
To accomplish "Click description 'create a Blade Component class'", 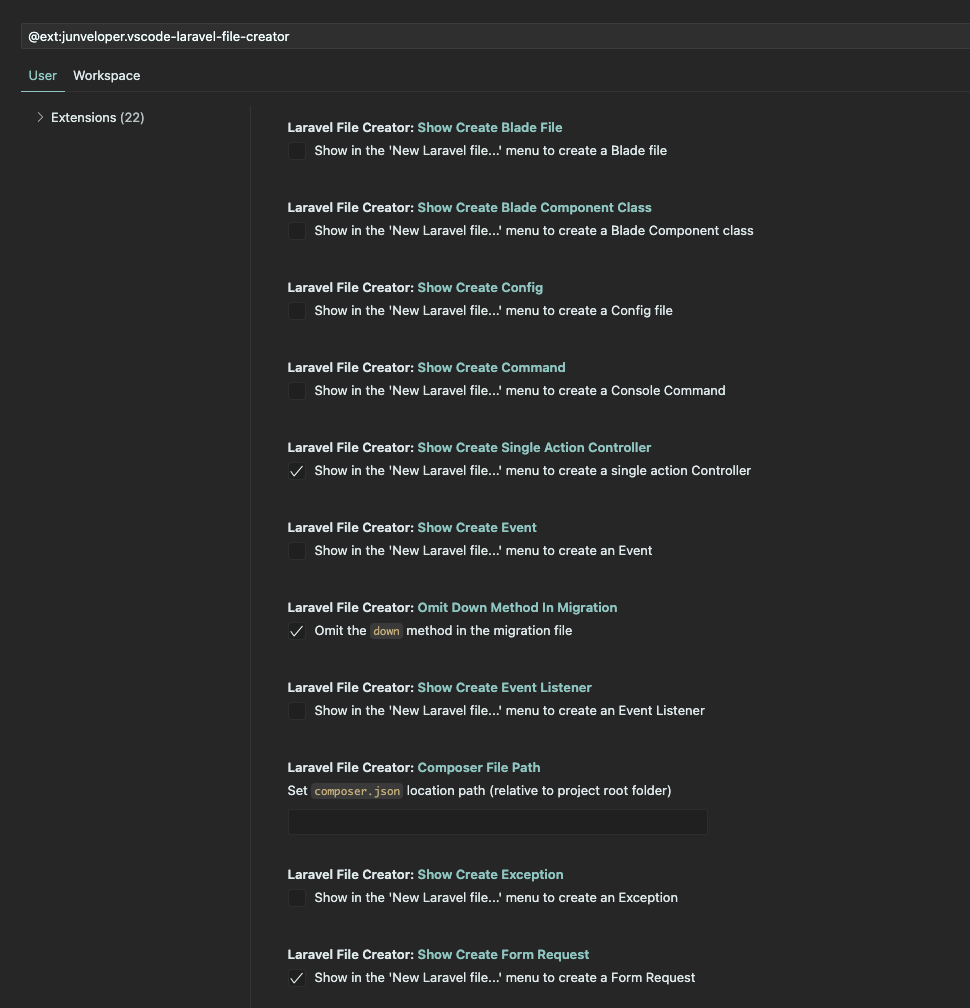I will [656, 231].
